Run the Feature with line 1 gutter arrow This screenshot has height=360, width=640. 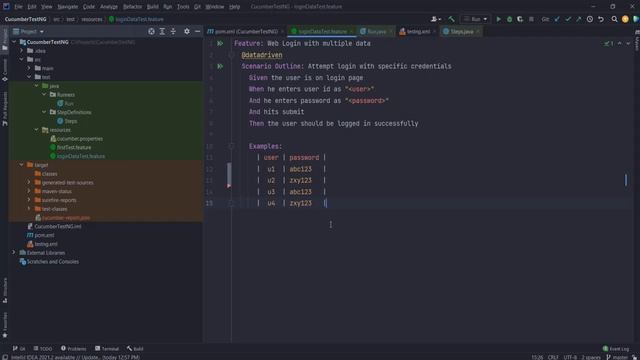coord(220,43)
